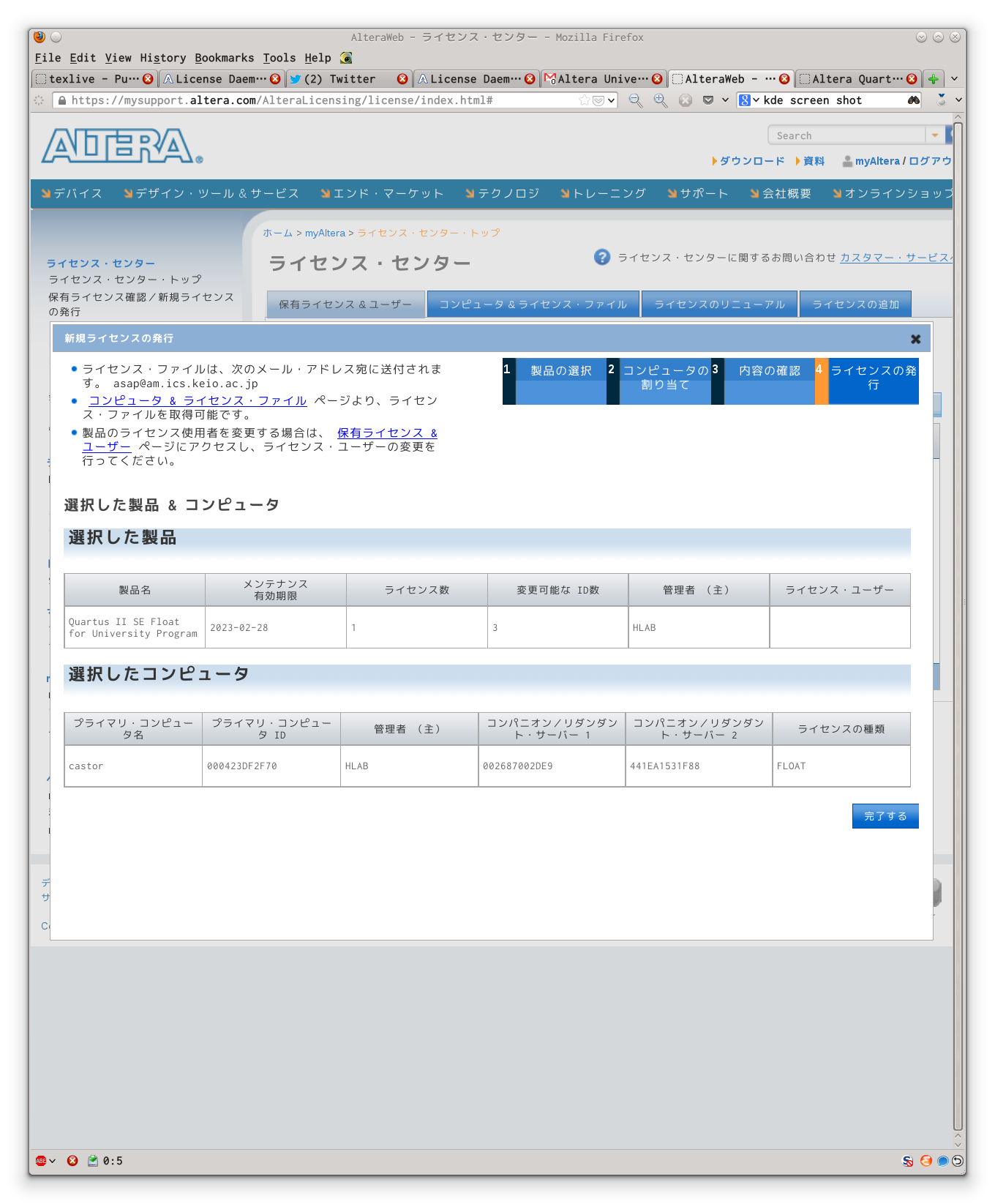The width and height of the screenshot is (995, 1204).
Task: Open the site search box dropdown arrow
Action: tap(934, 135)
